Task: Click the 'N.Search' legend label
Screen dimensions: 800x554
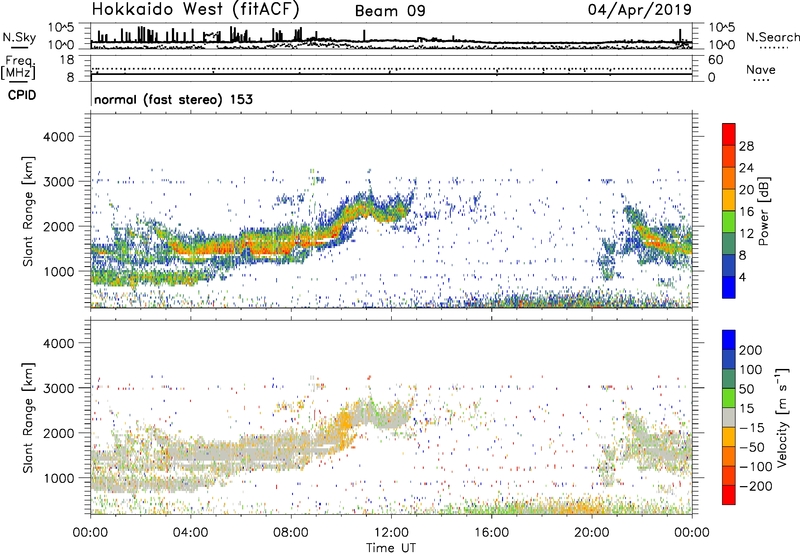Action: [772, 37]
